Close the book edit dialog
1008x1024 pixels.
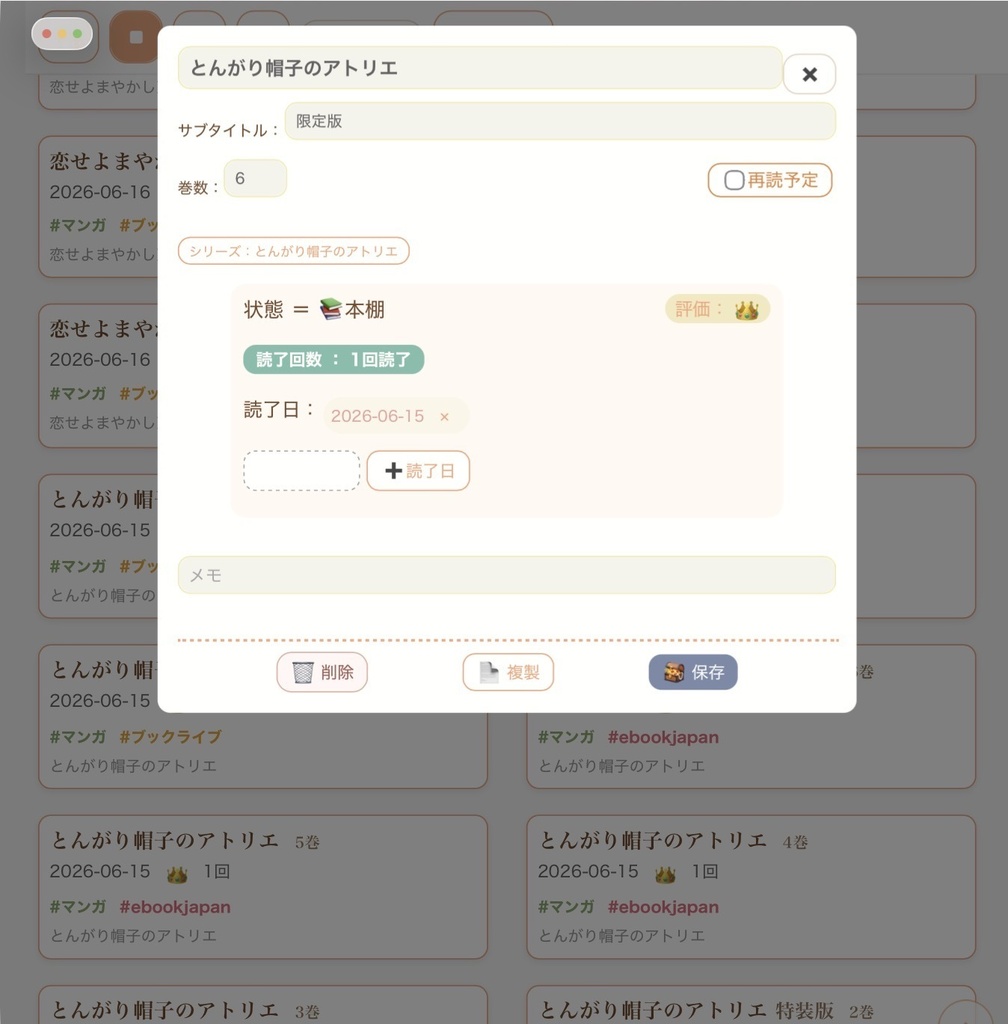[x=809, y=74]
